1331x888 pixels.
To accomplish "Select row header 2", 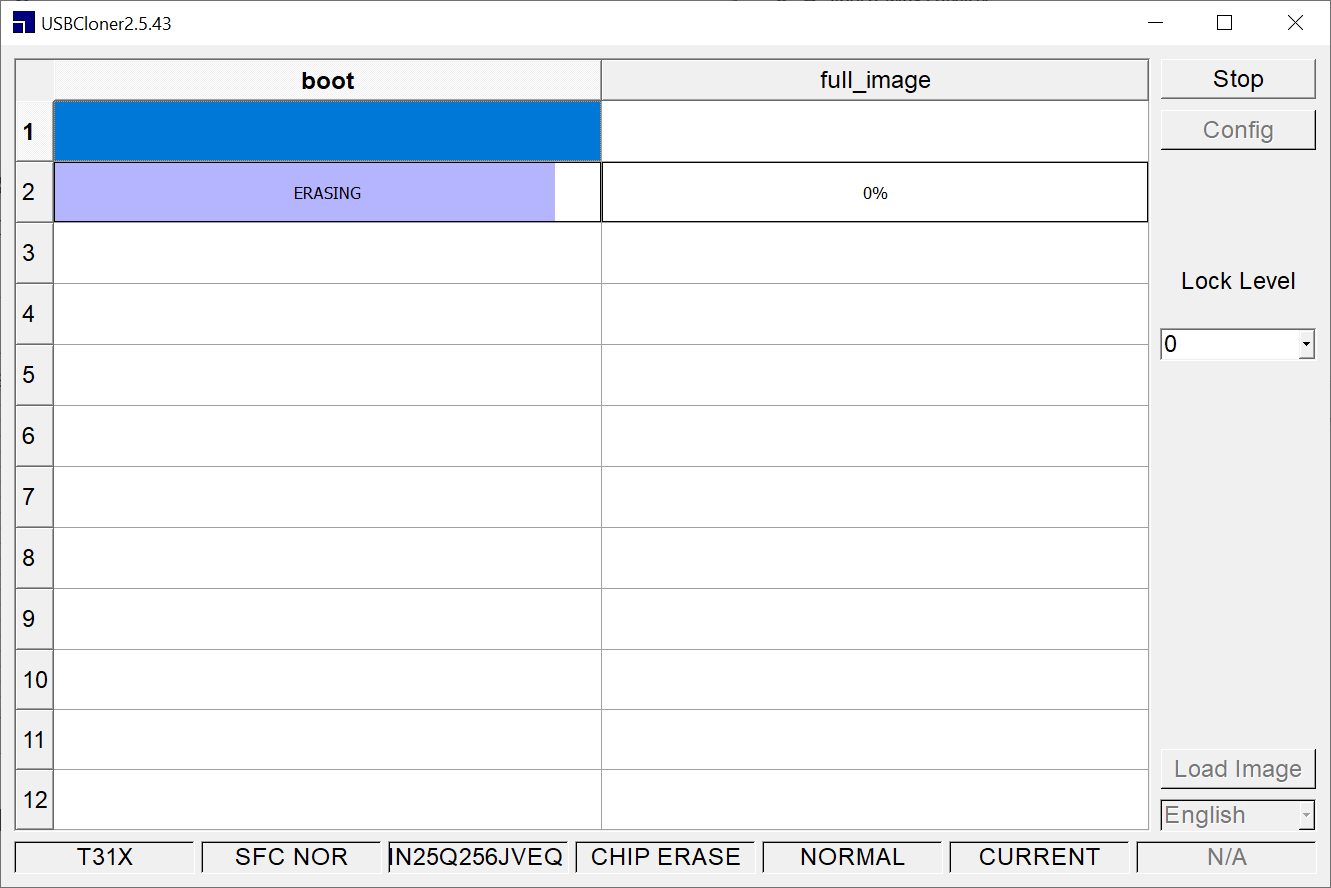I will coord(35,192).
